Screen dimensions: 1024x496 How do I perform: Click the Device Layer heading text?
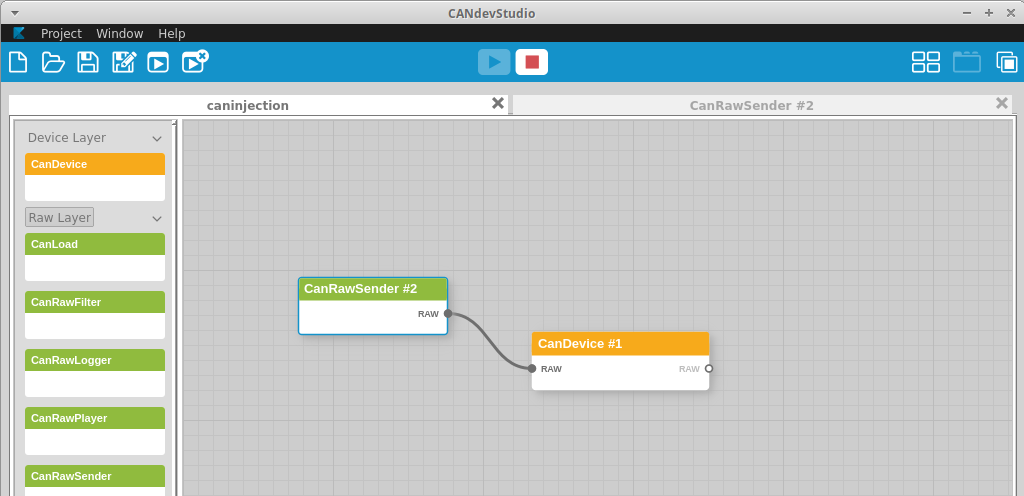tap(67, 138)
